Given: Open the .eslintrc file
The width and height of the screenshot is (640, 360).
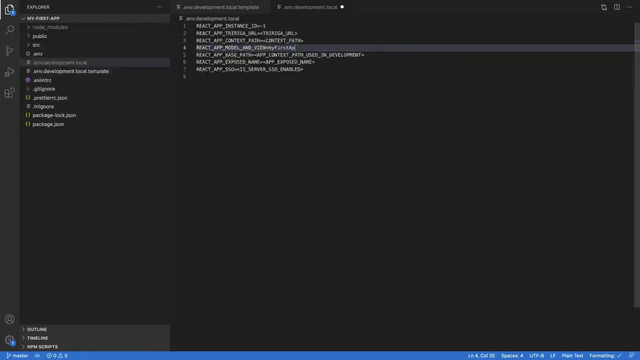Looking at the screenshot, I should 42,80.
